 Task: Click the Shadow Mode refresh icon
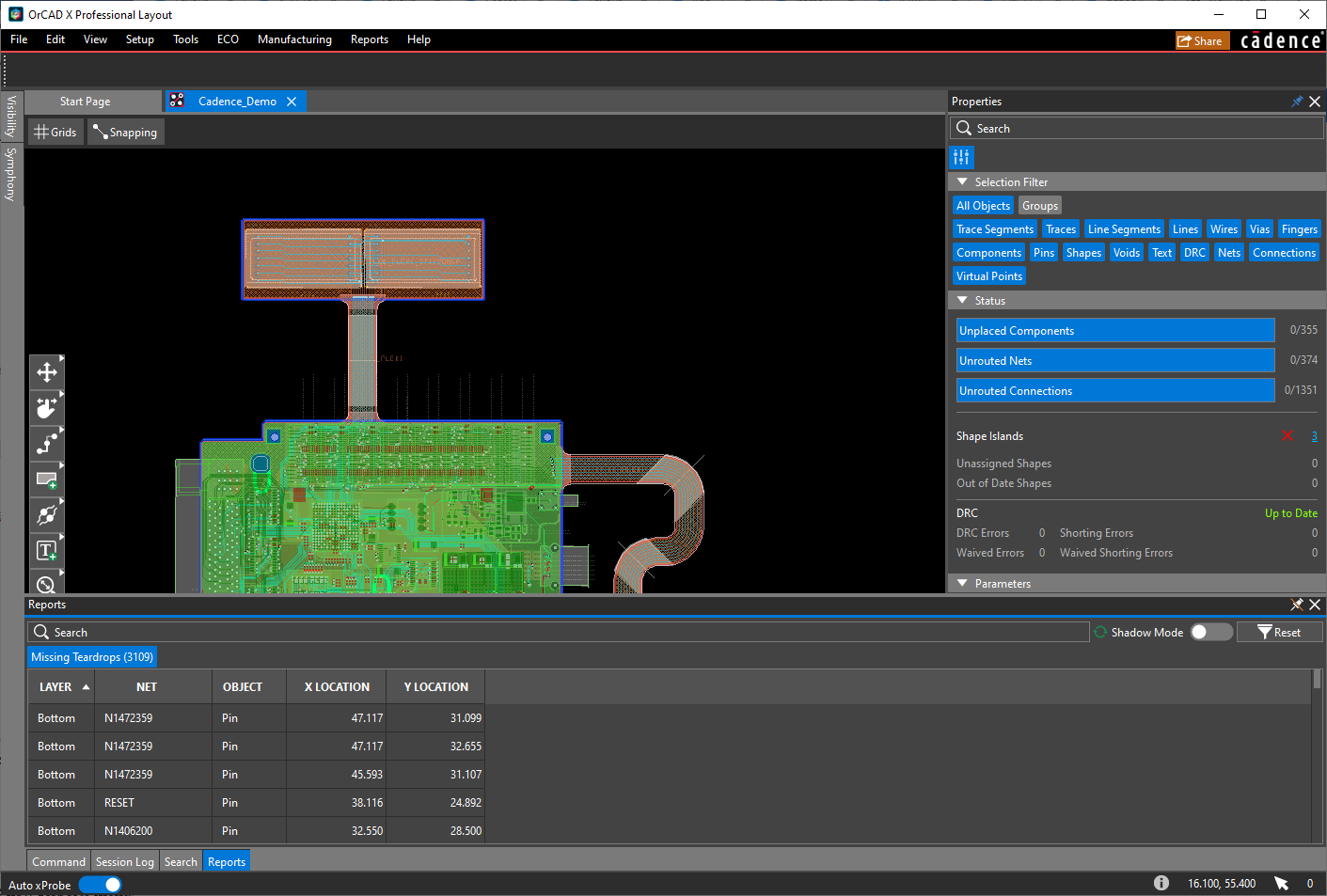click(1099, 633)
